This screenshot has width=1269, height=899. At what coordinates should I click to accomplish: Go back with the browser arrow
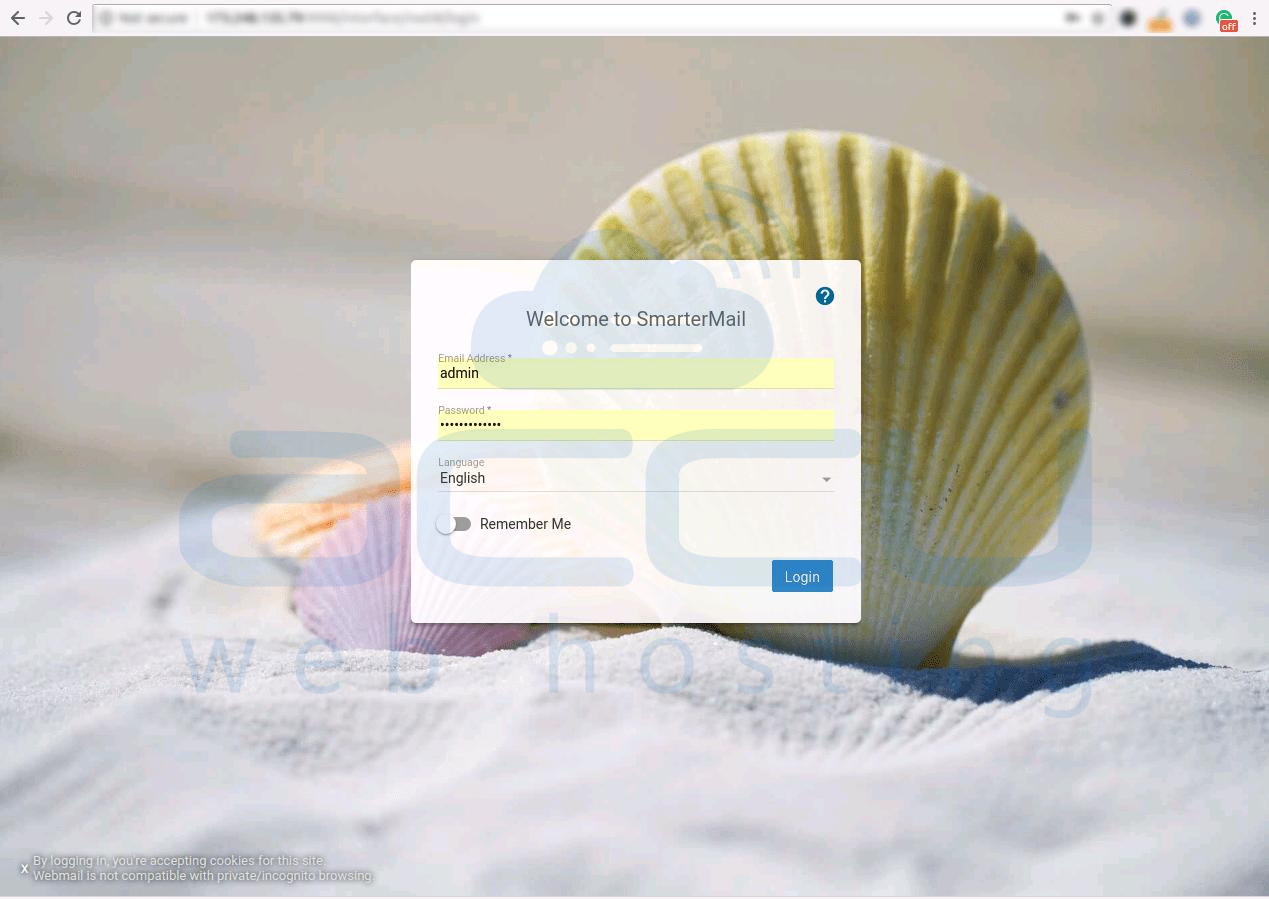18,18
